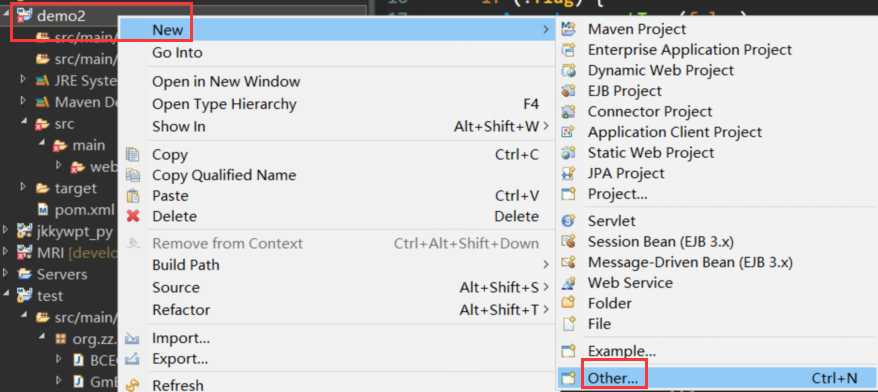Click the new File icon
Image resolution: width=878 pixels, height=392 pixels.
568,324
